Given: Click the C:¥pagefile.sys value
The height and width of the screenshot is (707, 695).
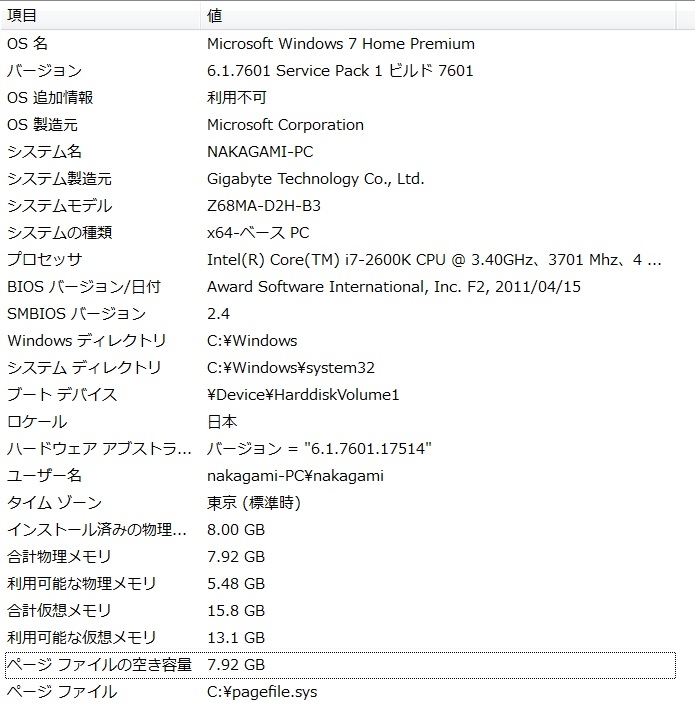Looking at the screenshot, I should coord(262,693).
